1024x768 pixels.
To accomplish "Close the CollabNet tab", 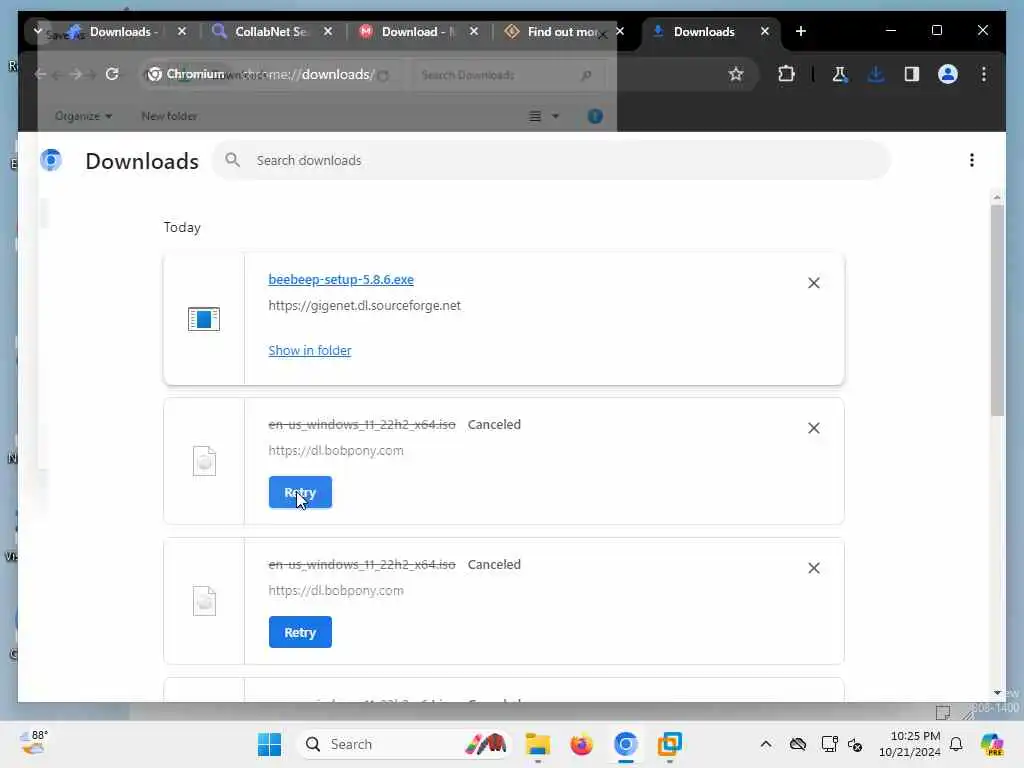I will (x=328, y=31).
